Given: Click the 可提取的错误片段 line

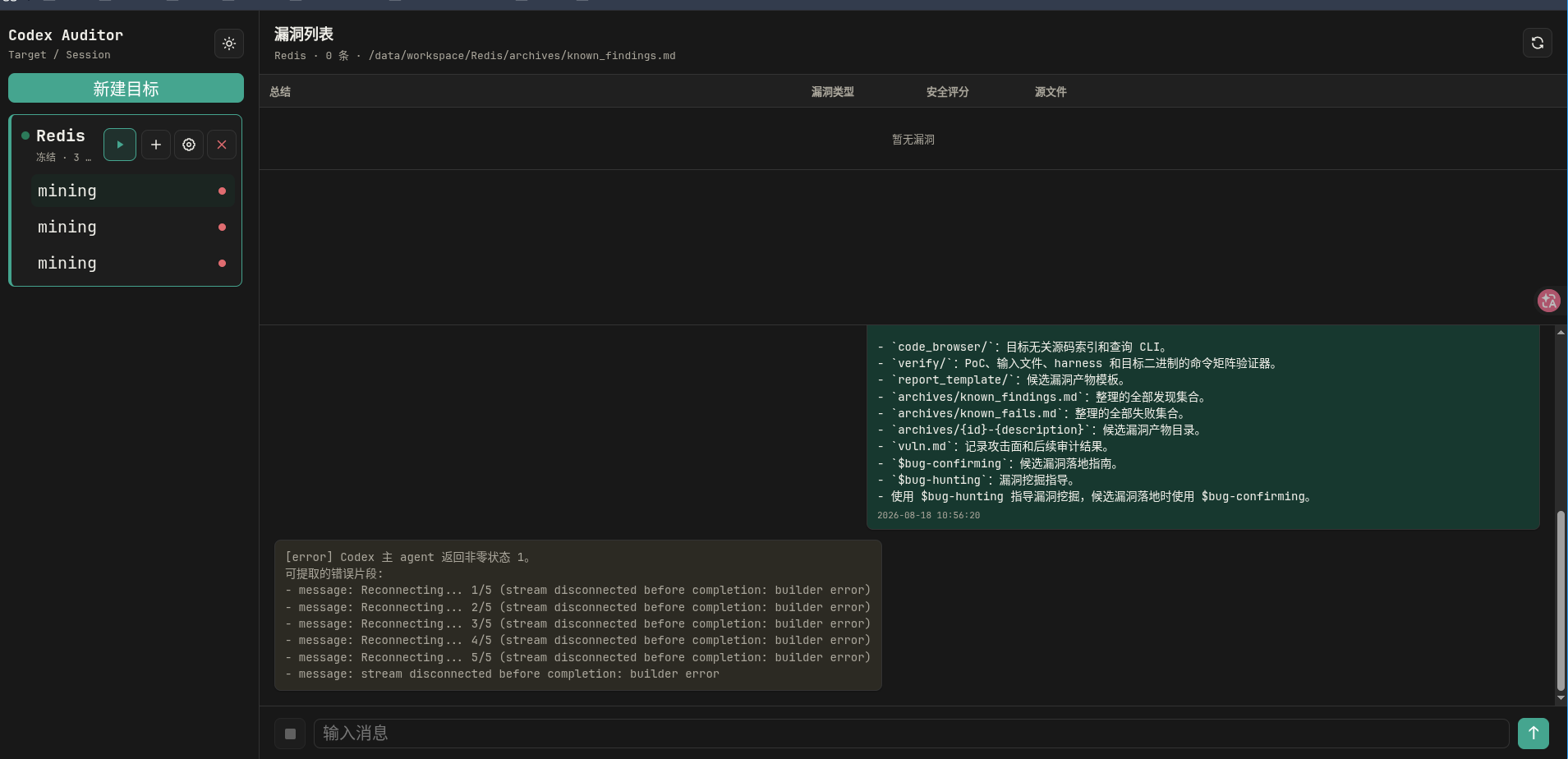Looking at the screenshot, I should (x=334, y=573).
